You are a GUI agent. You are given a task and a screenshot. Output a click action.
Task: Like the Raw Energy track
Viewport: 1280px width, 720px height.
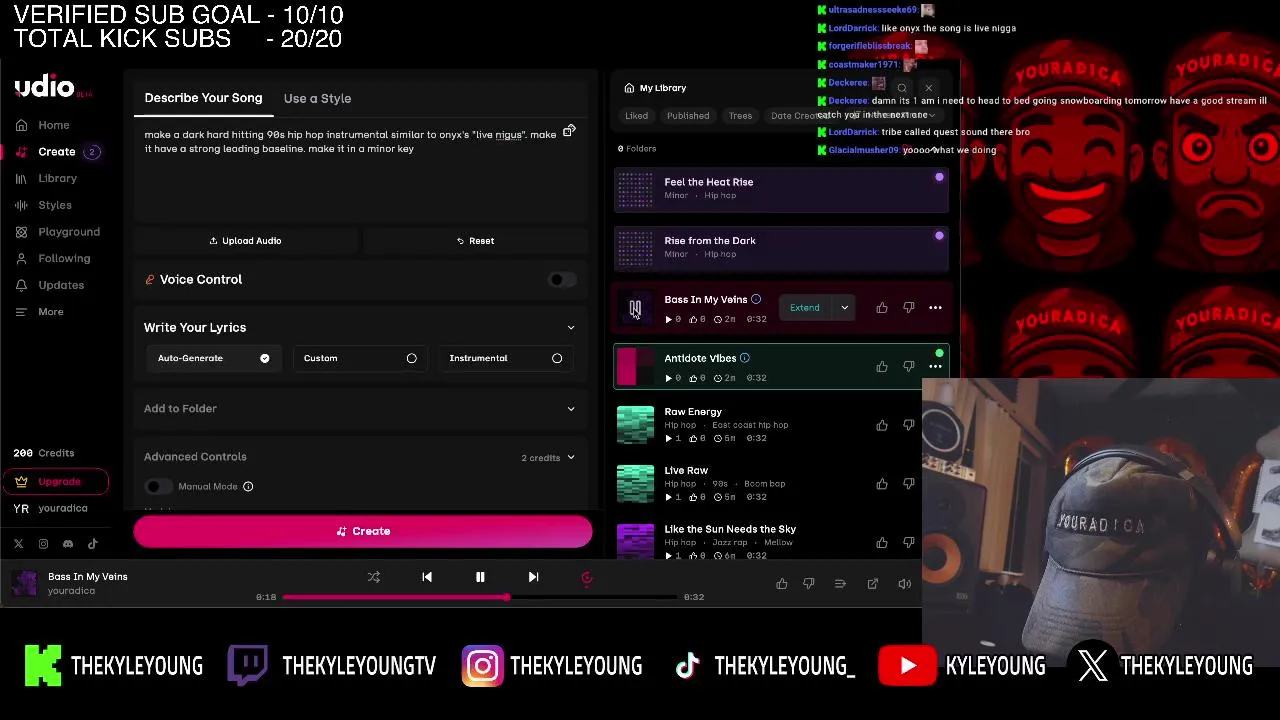pyautogui.click(x=882, y=426)
